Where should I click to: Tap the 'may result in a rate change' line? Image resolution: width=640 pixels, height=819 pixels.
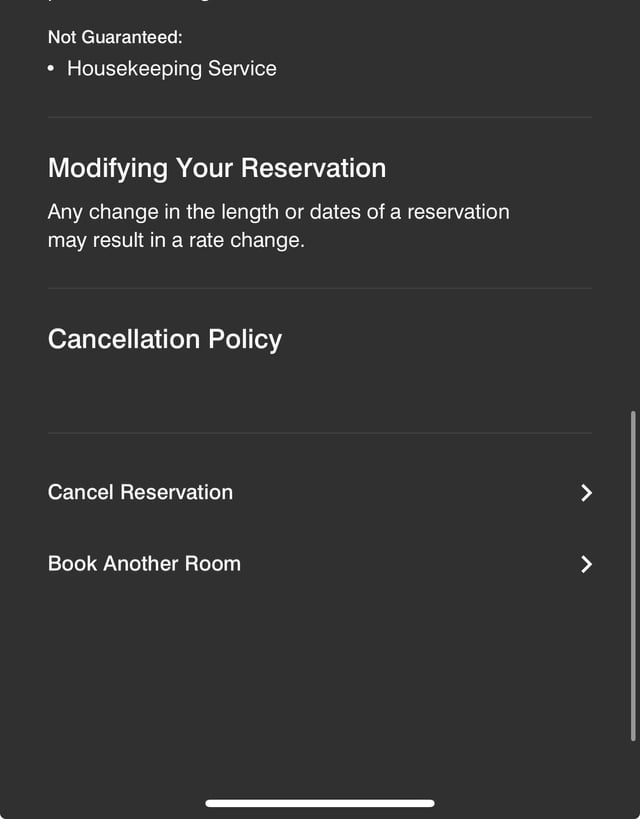point(176,240)
